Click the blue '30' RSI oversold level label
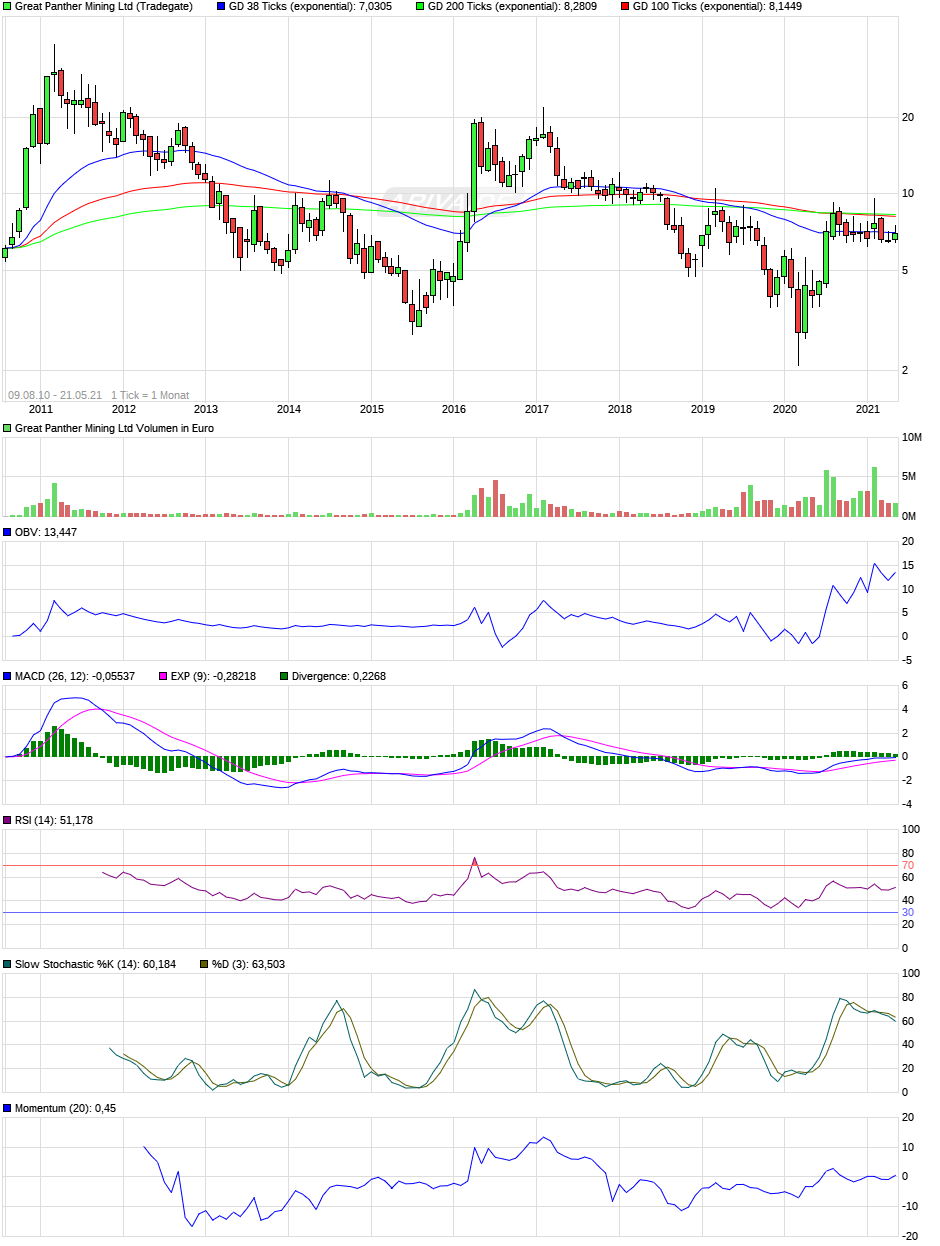 tap(908, 912)
